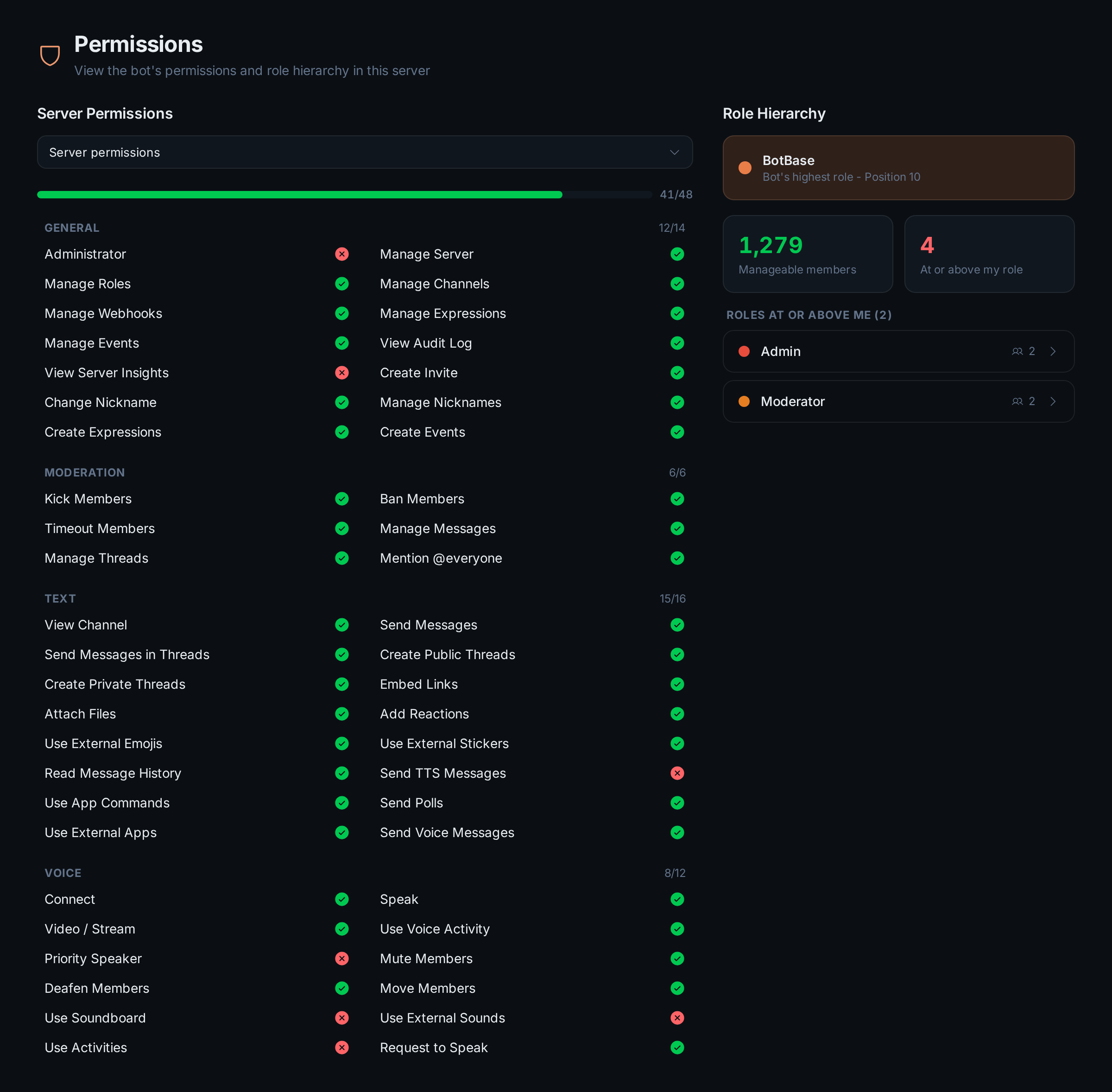Click the red X for Use External Sounds
Viewport: 1112px width, 1092px height.
677,1018
